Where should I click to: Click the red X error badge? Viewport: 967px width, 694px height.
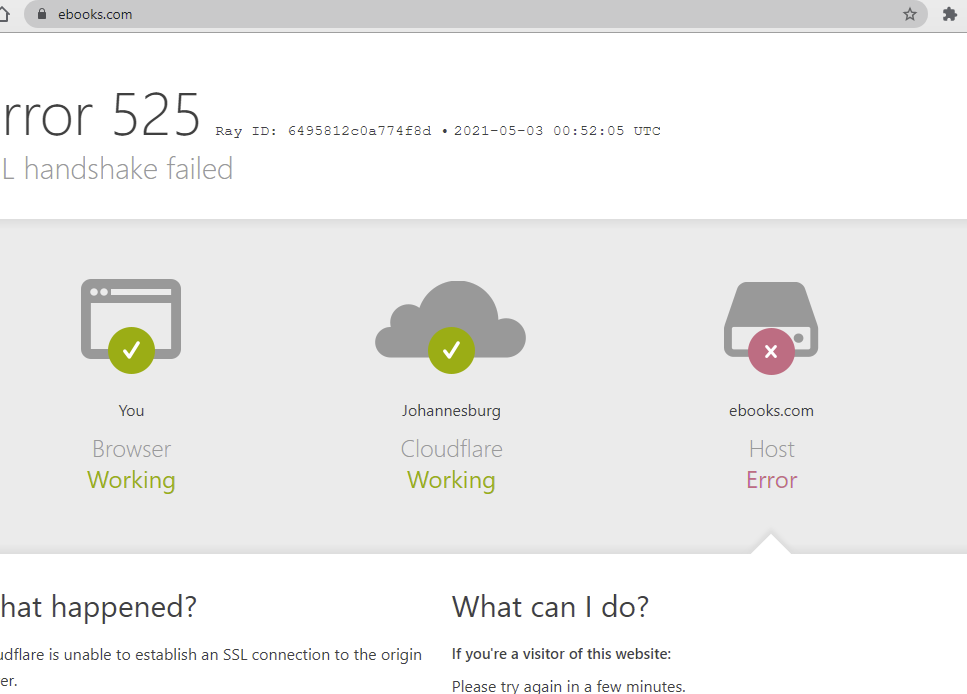771,352
